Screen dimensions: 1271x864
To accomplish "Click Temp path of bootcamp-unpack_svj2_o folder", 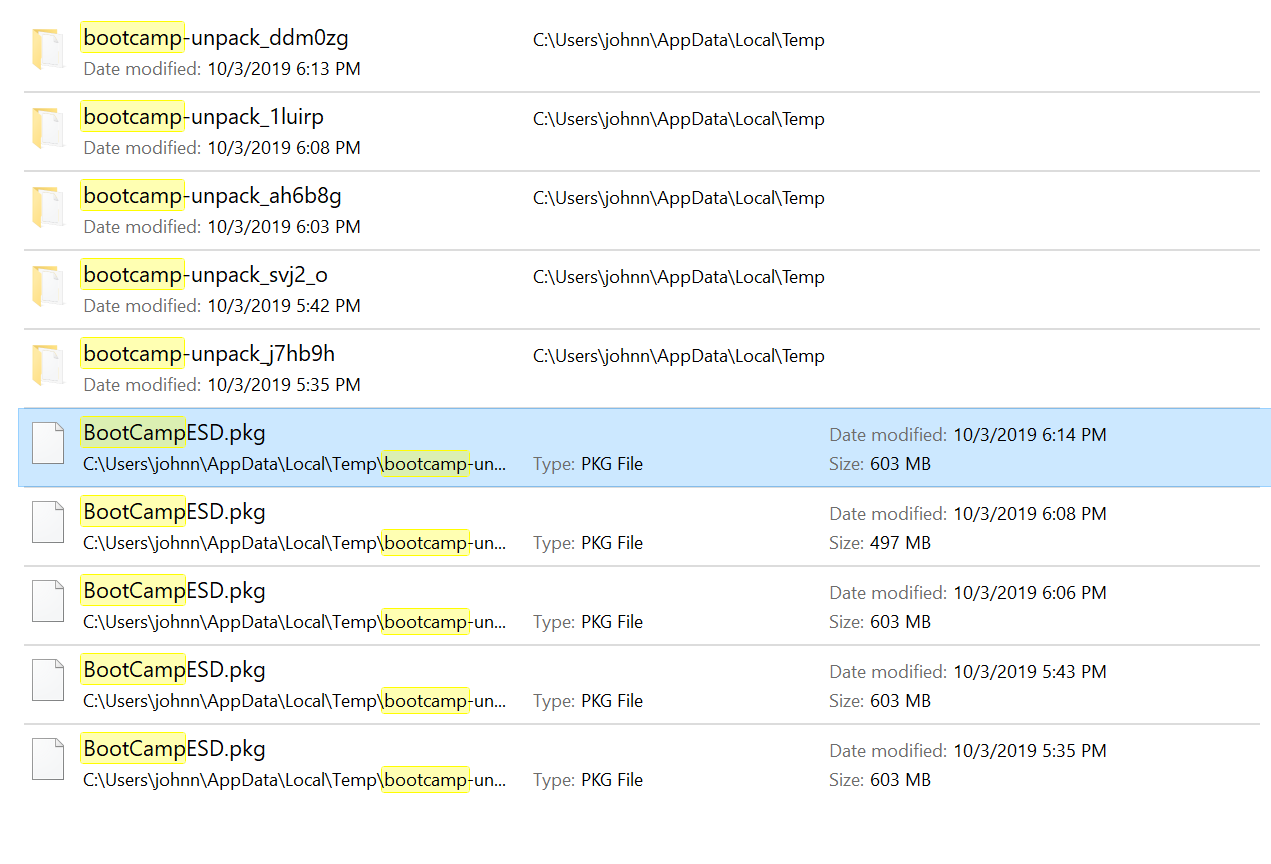I will [679, 278].
